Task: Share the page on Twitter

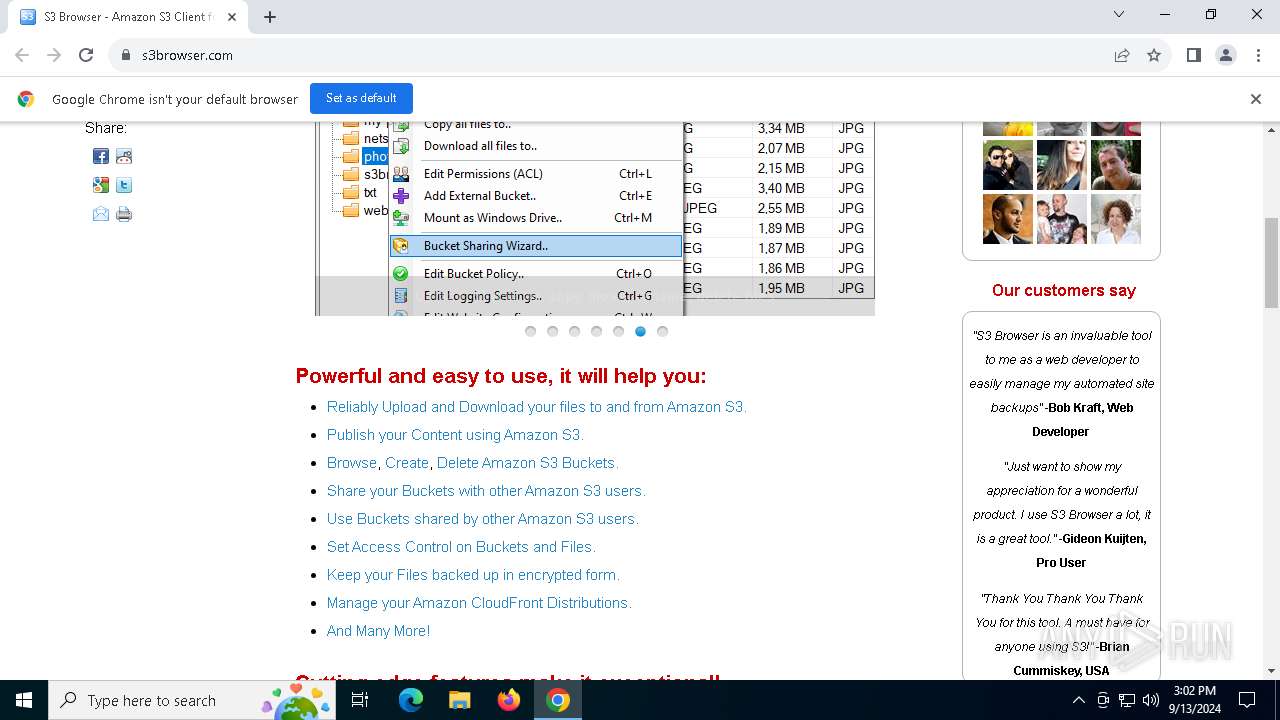Action: coord(124,185)
